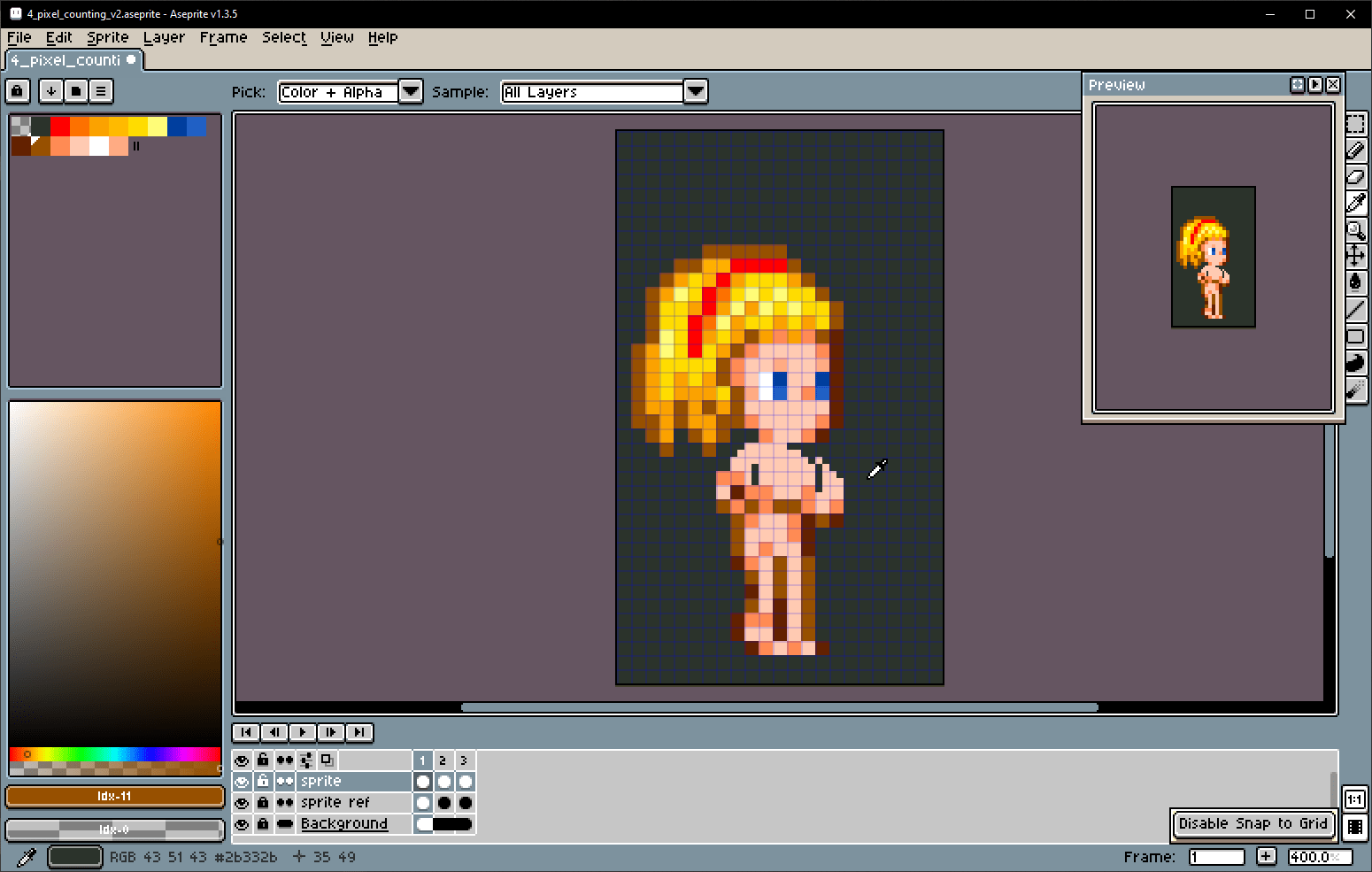Select the Rectangular Marquee tool
This screenshot has width=1372, height=872.
pyautogui.click(x=1355, y=124)
